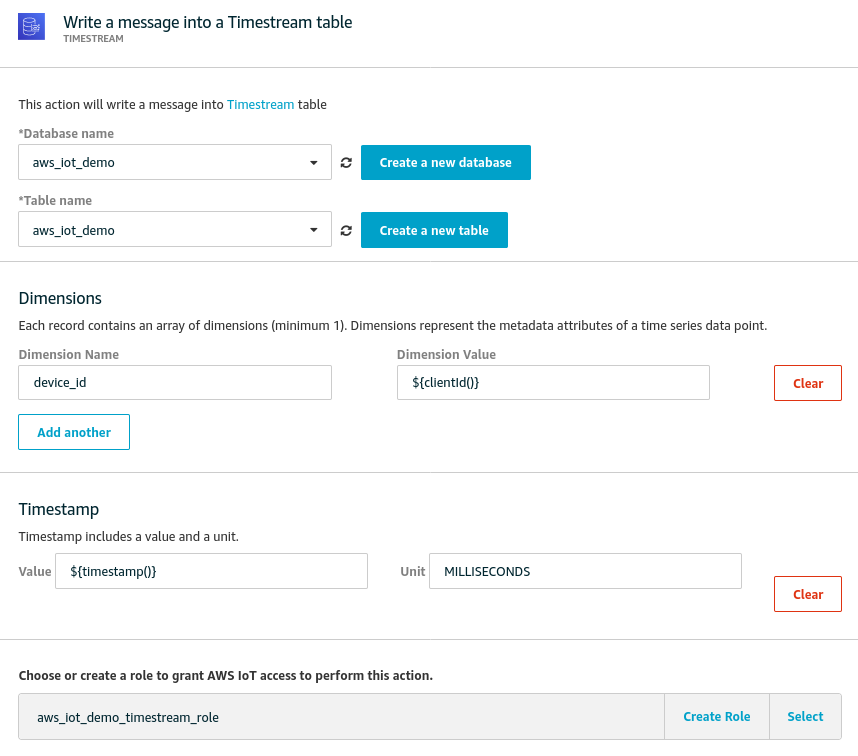The width and height of the screenshot is (858, 756).
Task: Edit the timestamp Value field
Action: (x=211, y=570)
